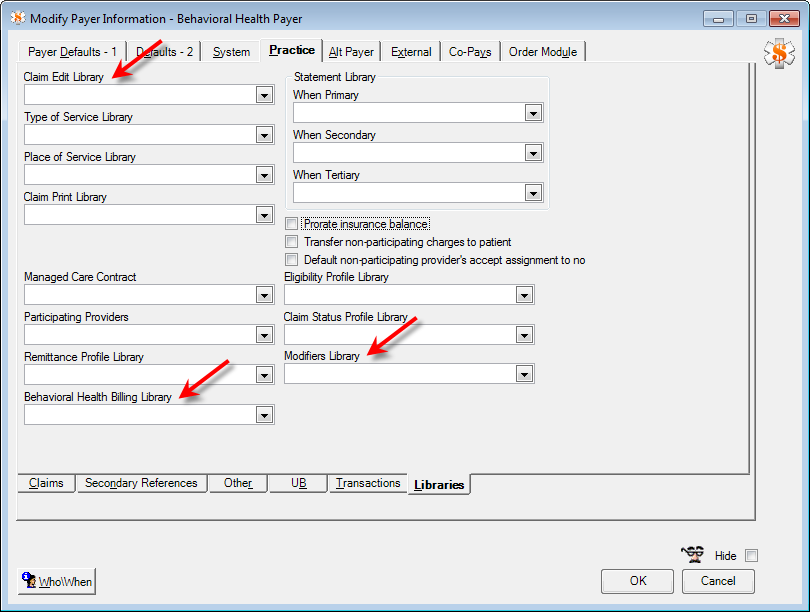
Task: Close the Modify Payer Information window
Action: [784, 19]
